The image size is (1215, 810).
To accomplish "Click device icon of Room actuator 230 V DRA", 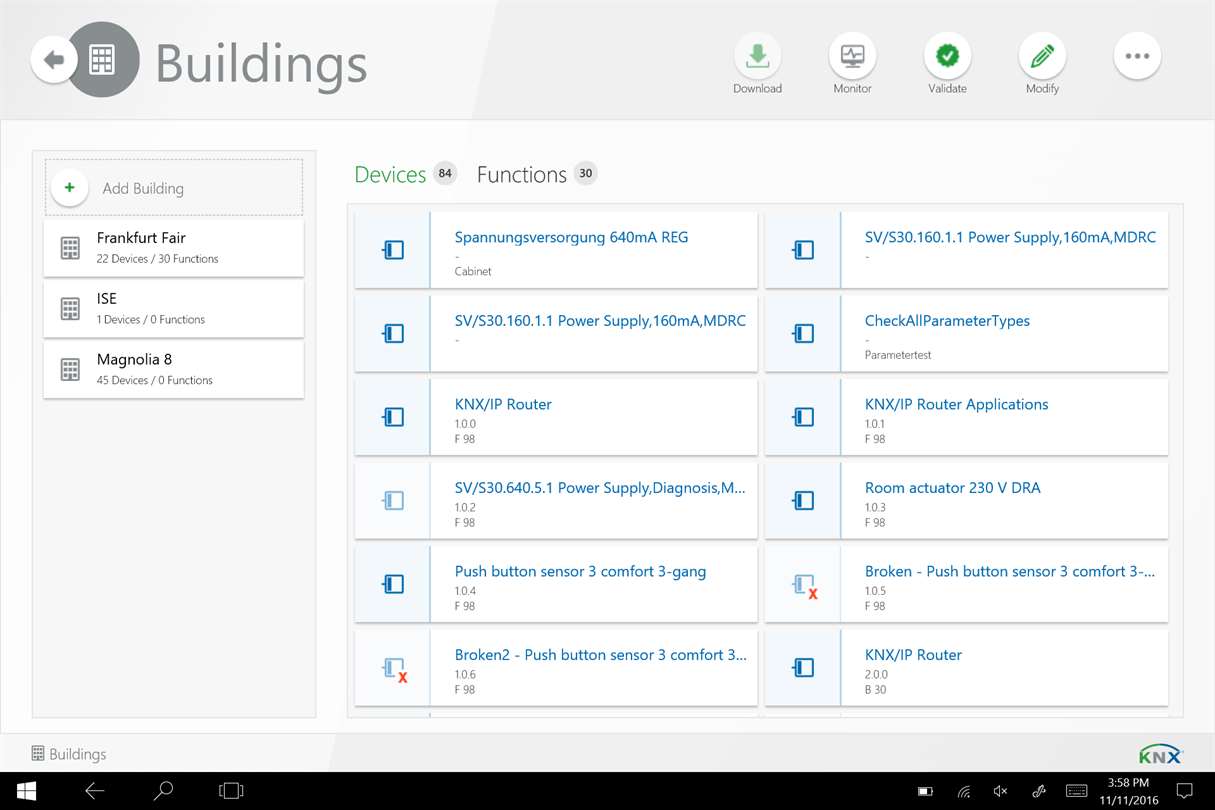I will [803, 500].
